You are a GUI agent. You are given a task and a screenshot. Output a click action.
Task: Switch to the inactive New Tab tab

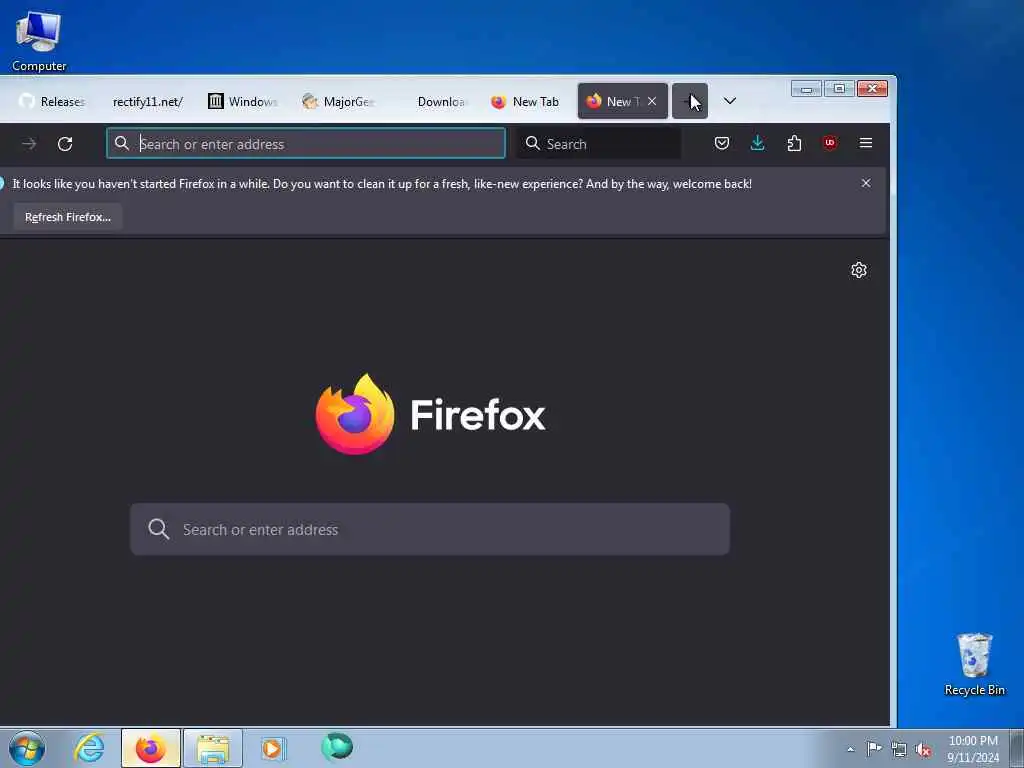tap(526, 101)
